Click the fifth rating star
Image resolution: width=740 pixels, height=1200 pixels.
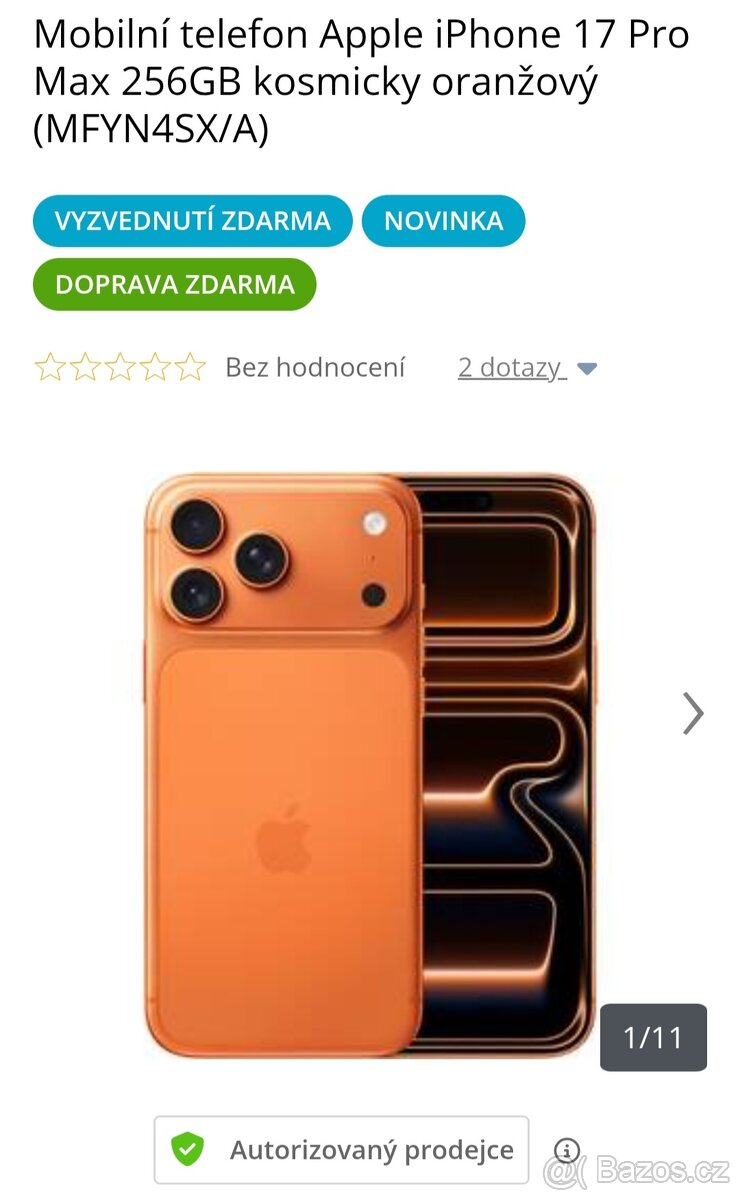tap(190, 367)
